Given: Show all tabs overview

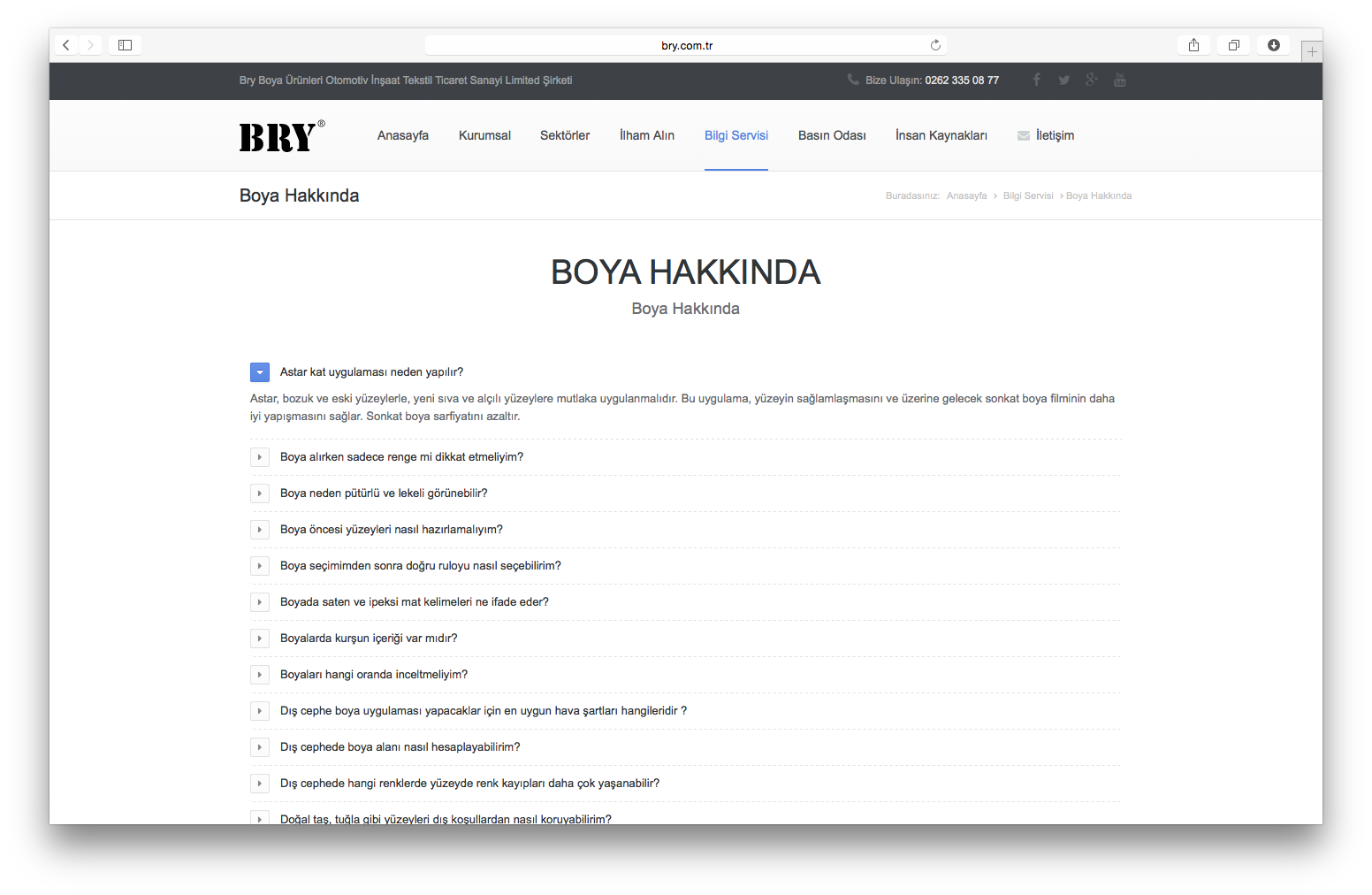Looking at the screenshot, I should point(1233,45).
